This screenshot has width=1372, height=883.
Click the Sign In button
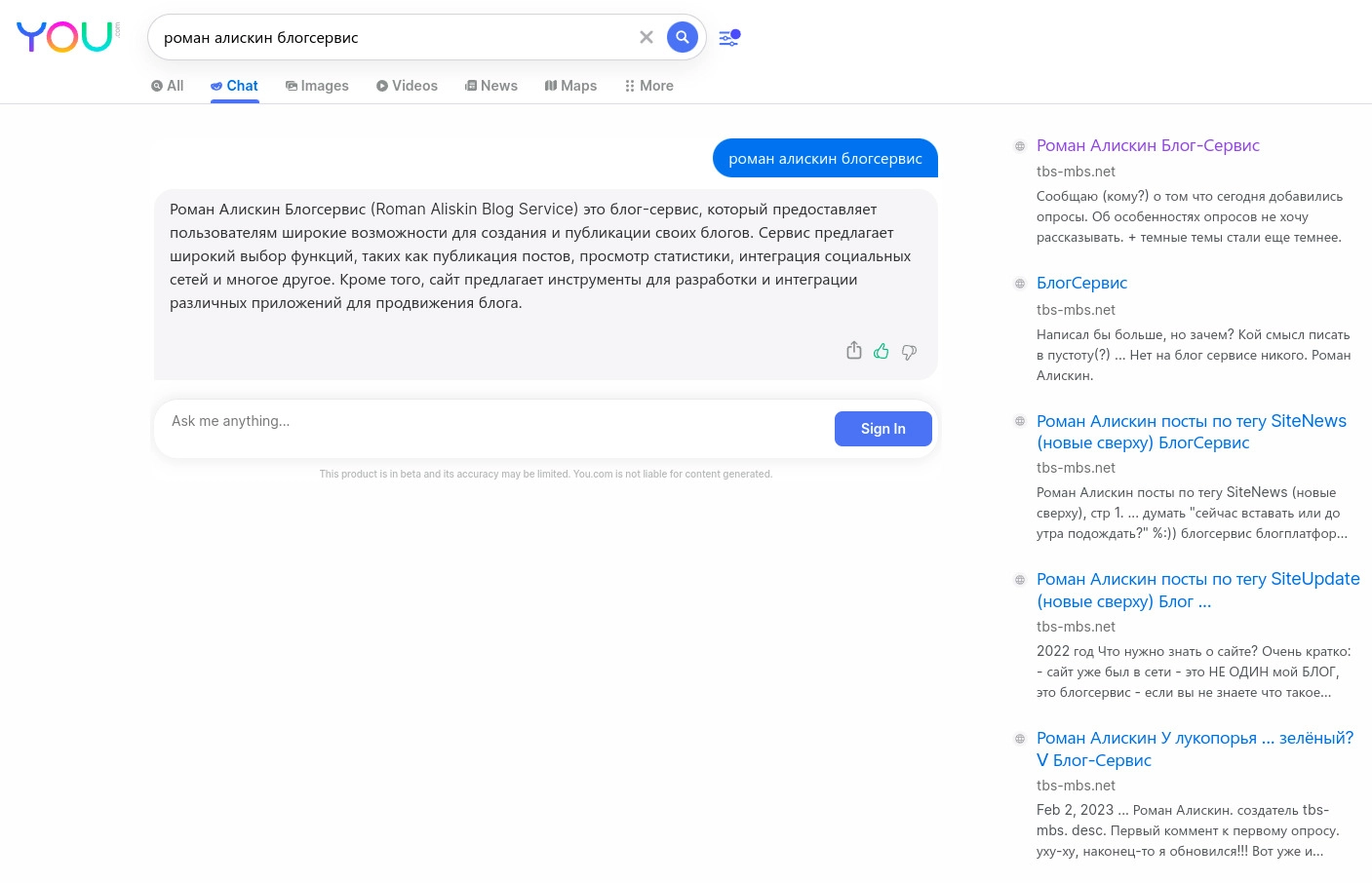click(883, 429)
